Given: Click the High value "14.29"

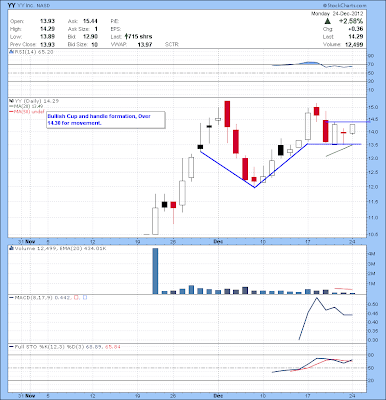Looking at the screenshot, I should pos(48,29).
